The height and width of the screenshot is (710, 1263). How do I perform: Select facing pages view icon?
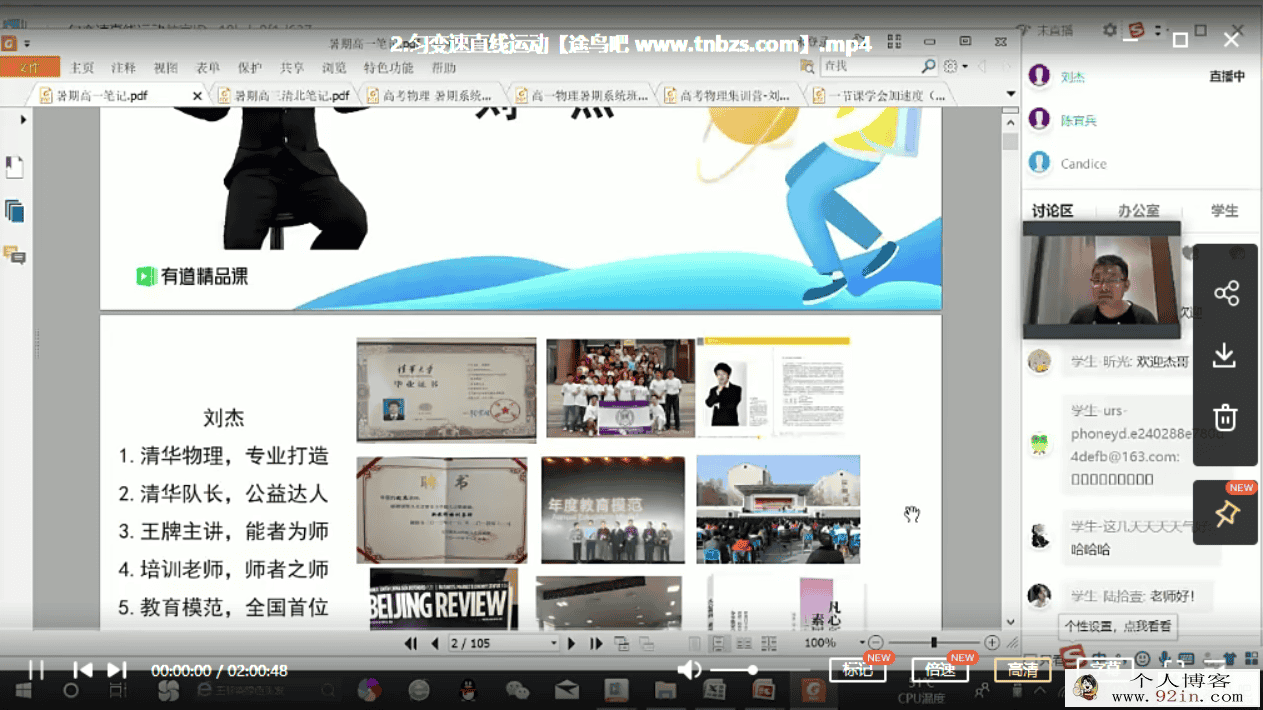point(744,643)
